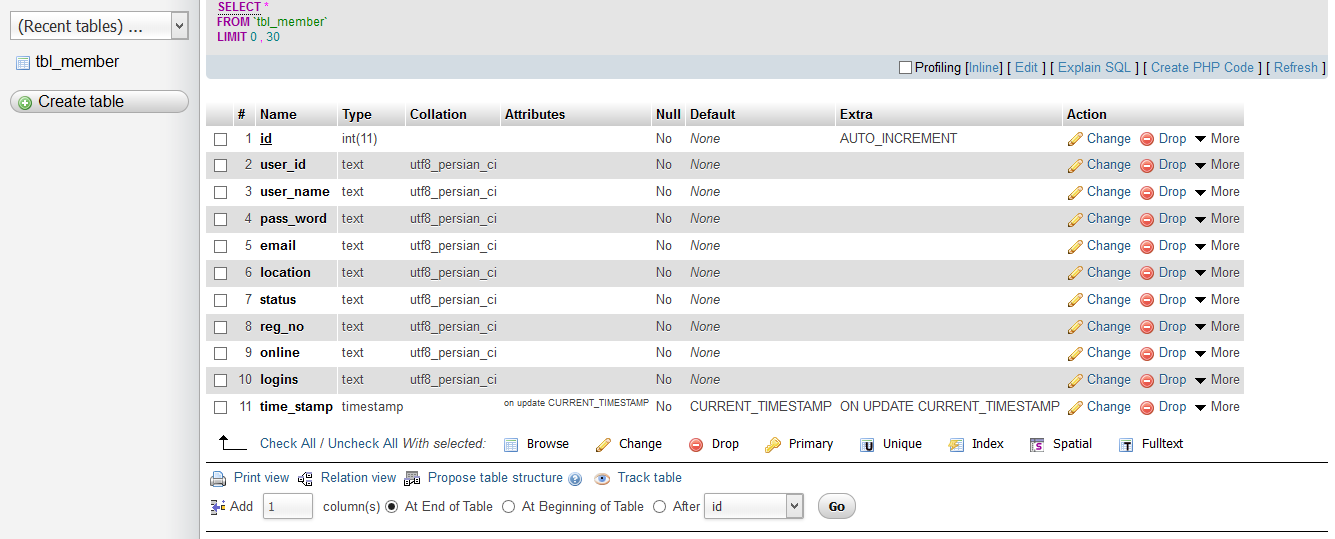Open tbl_member in the left sidebar
The width and height of the screenshot is (1335, 539).
point(77,62)
